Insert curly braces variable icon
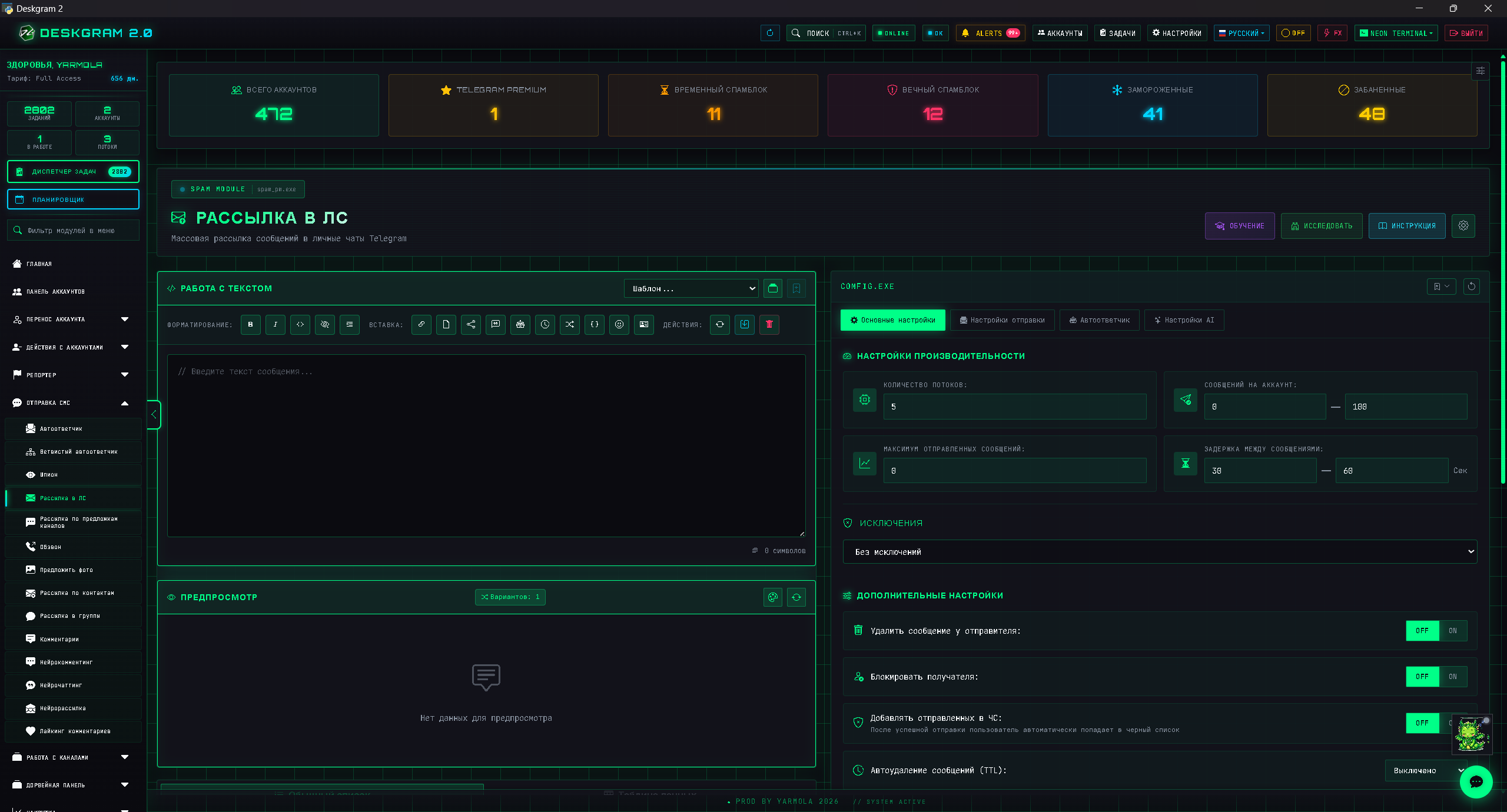1507x812 pixels. 595,324
